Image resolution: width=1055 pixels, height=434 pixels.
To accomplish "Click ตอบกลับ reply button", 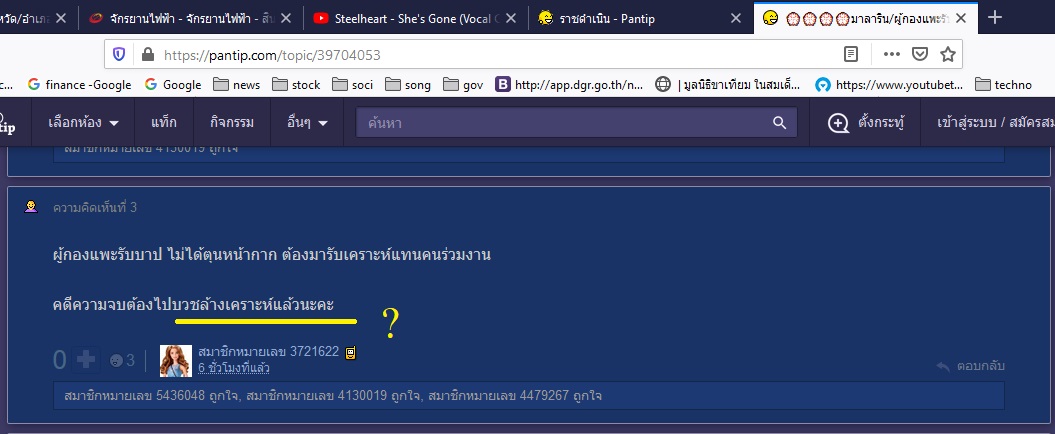I will point(970,365).
